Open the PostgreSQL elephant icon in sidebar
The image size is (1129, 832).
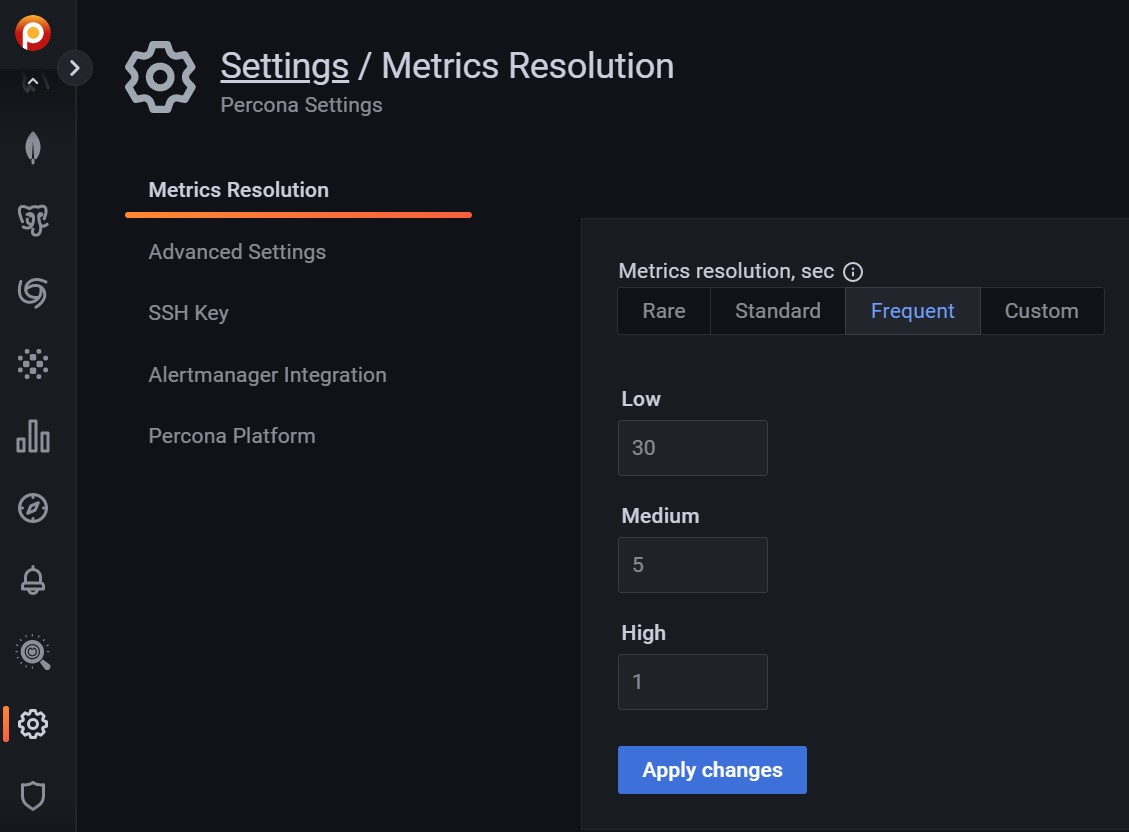click(33, 220)
